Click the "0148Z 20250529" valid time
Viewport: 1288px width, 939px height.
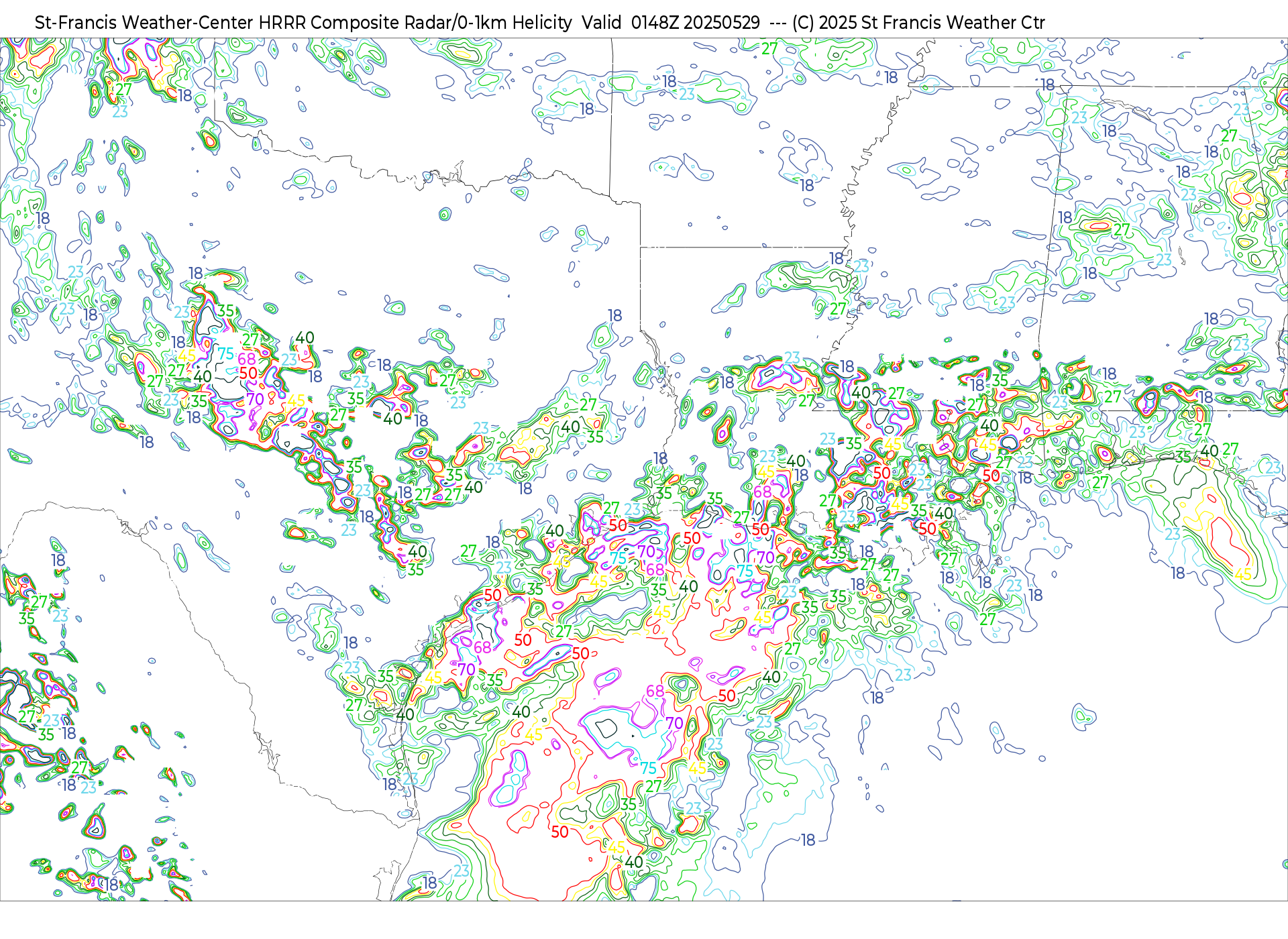696,23
